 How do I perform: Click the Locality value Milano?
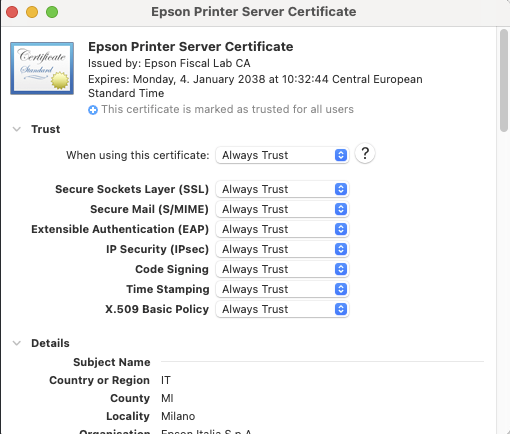(178, 416)
